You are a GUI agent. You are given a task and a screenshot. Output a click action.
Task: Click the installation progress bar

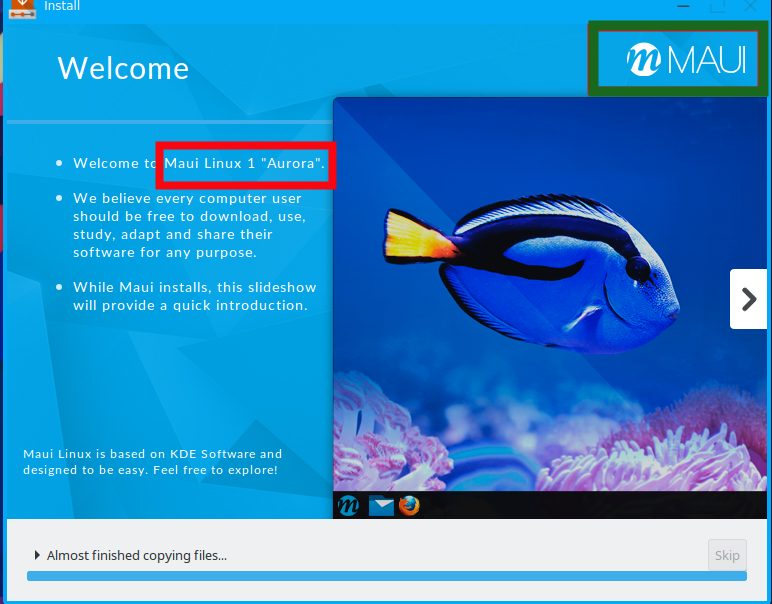click(x=386, y=576)
